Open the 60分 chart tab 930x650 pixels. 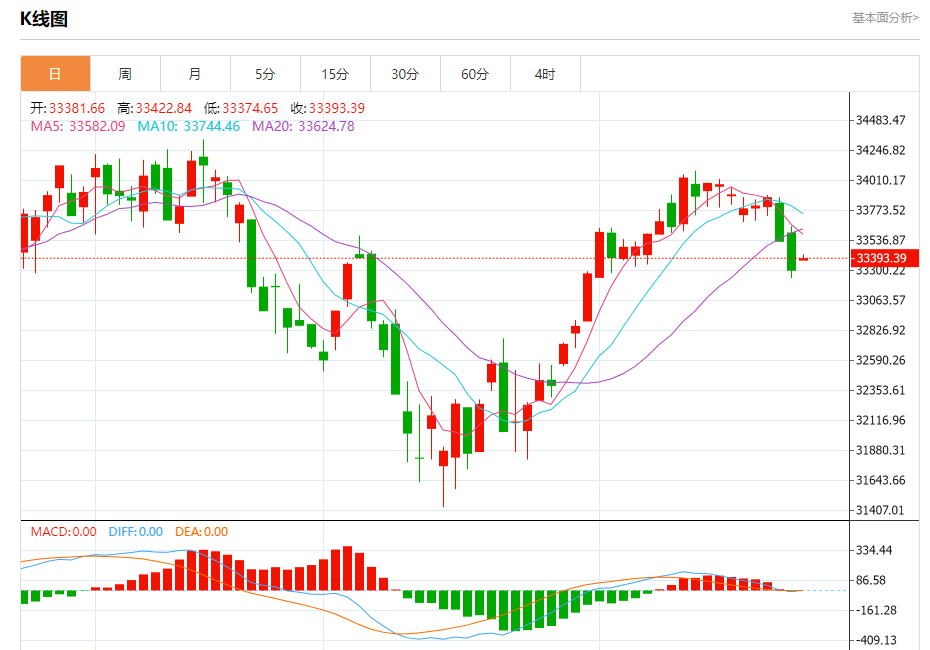click(x=475, y=74)
